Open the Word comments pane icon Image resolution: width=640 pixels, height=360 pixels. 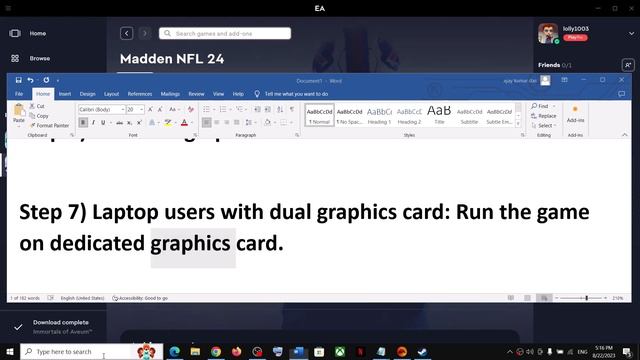(x=621, y=94)
